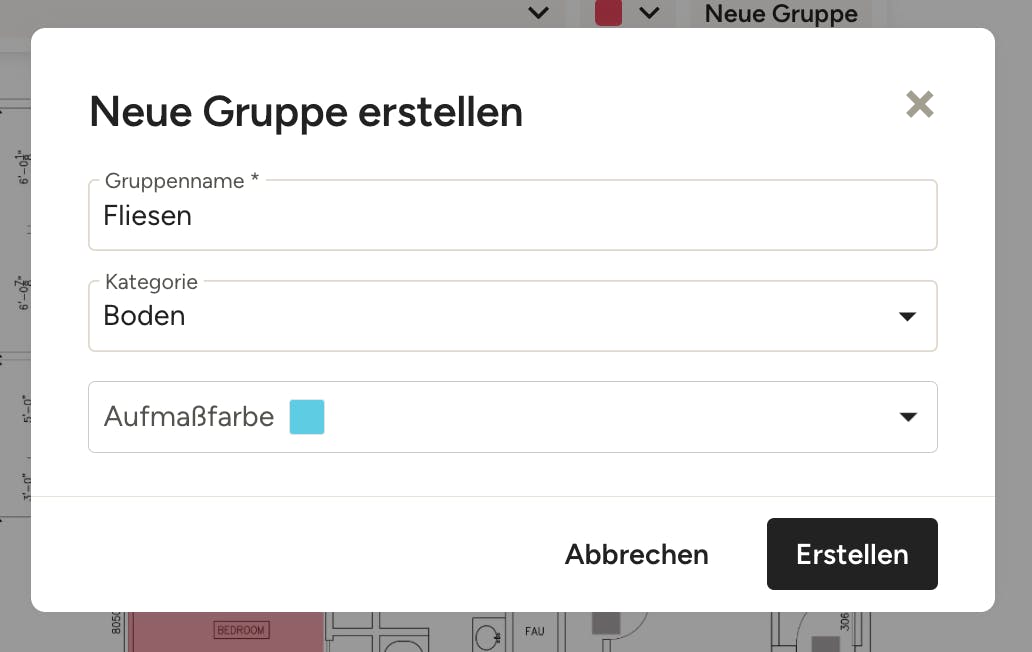Expand chevron right of red swatch

(x=649, y=13)
